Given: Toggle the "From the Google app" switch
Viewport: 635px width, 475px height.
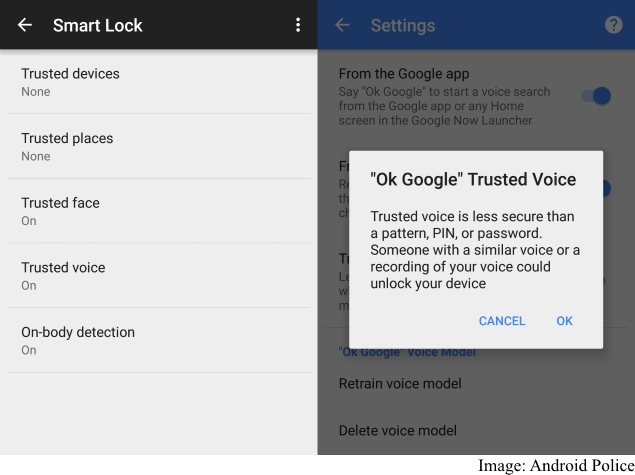Looking at the screenshot, I should [597, 95].
